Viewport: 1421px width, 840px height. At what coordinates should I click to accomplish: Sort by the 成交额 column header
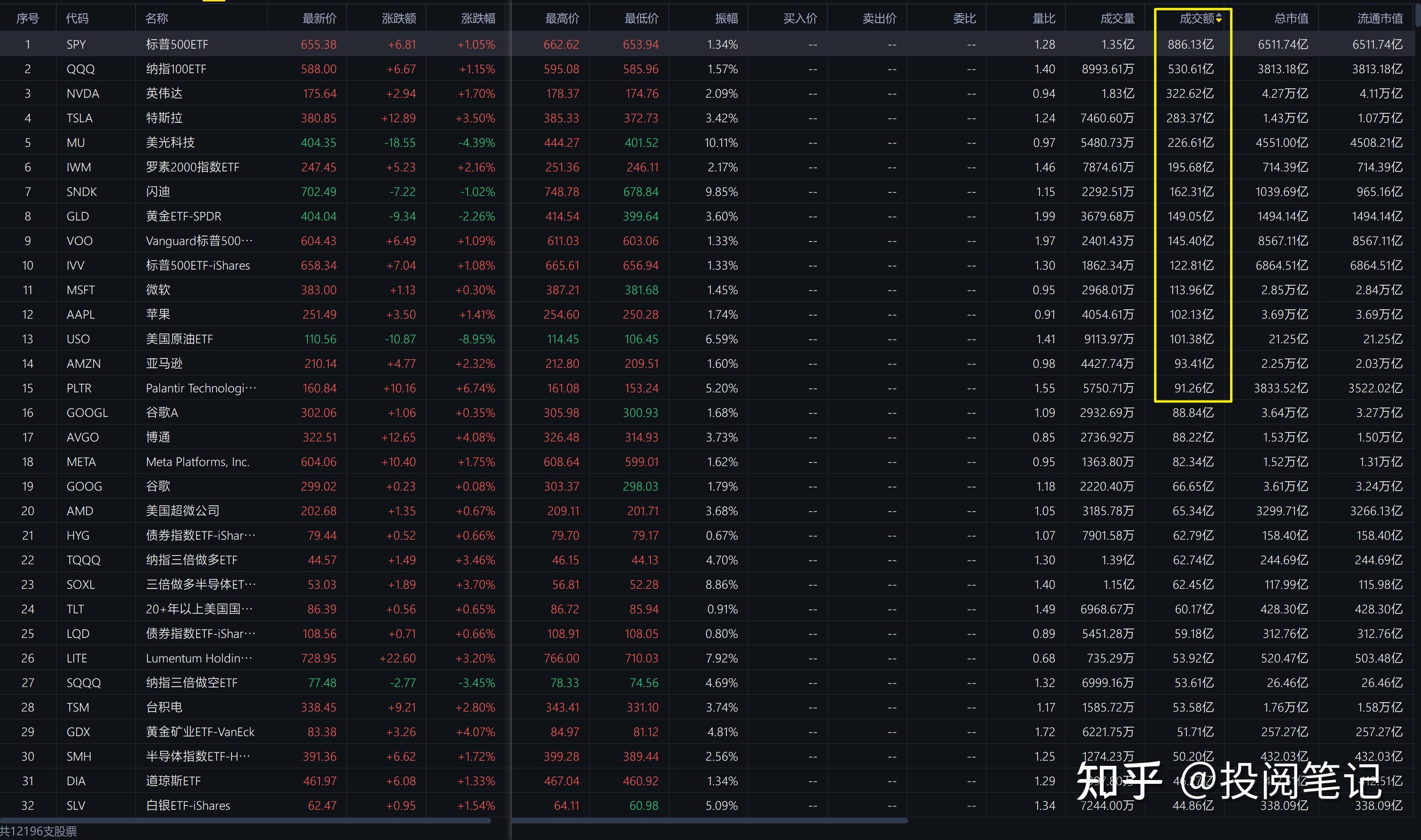[x=1197, y=19]
